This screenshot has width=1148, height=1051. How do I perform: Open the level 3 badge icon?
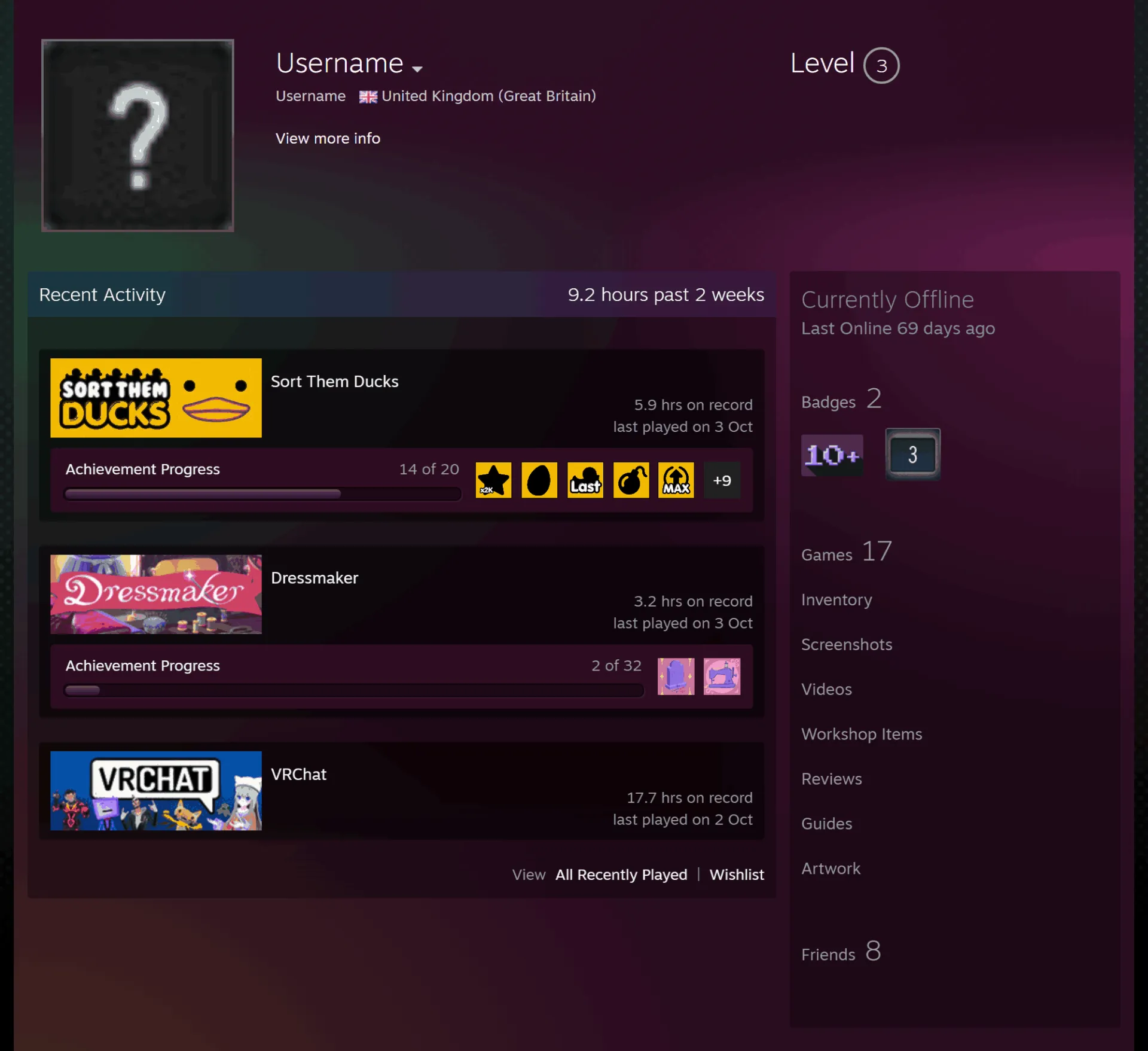[912, 455]
